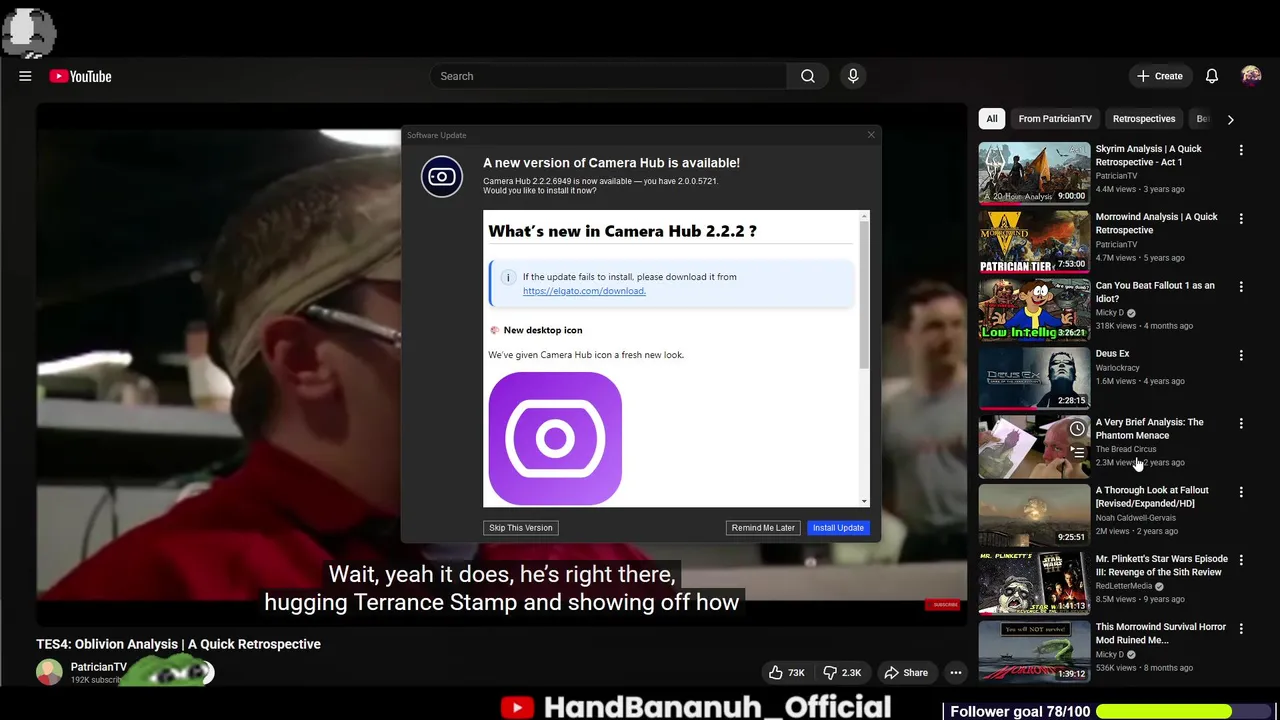Open options for Morrowind Survival Horror Mod video

[1241, 629]
